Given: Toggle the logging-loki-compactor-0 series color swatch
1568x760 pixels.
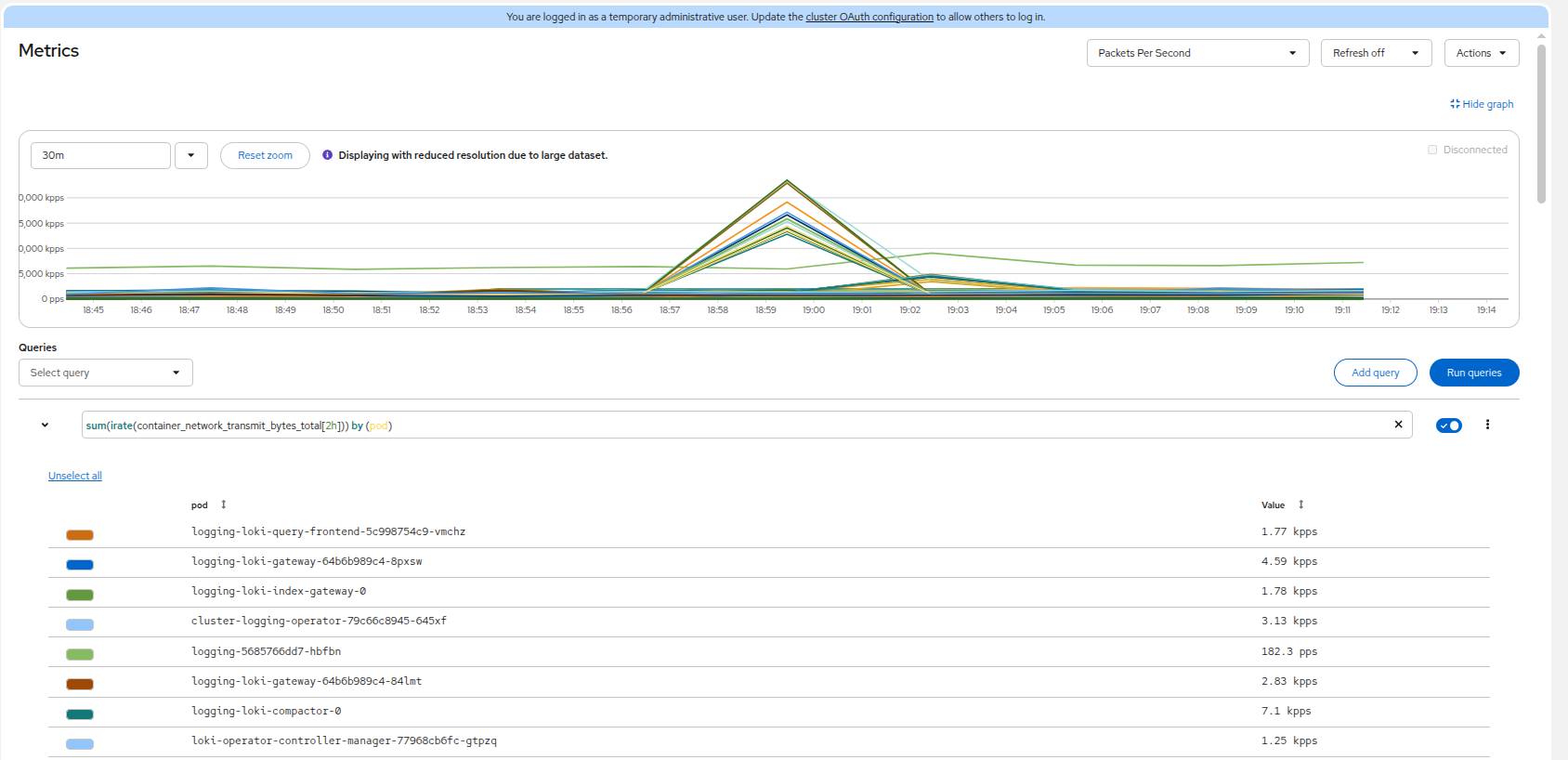Looking at the screenshot, I should click(x=80, y=714).
